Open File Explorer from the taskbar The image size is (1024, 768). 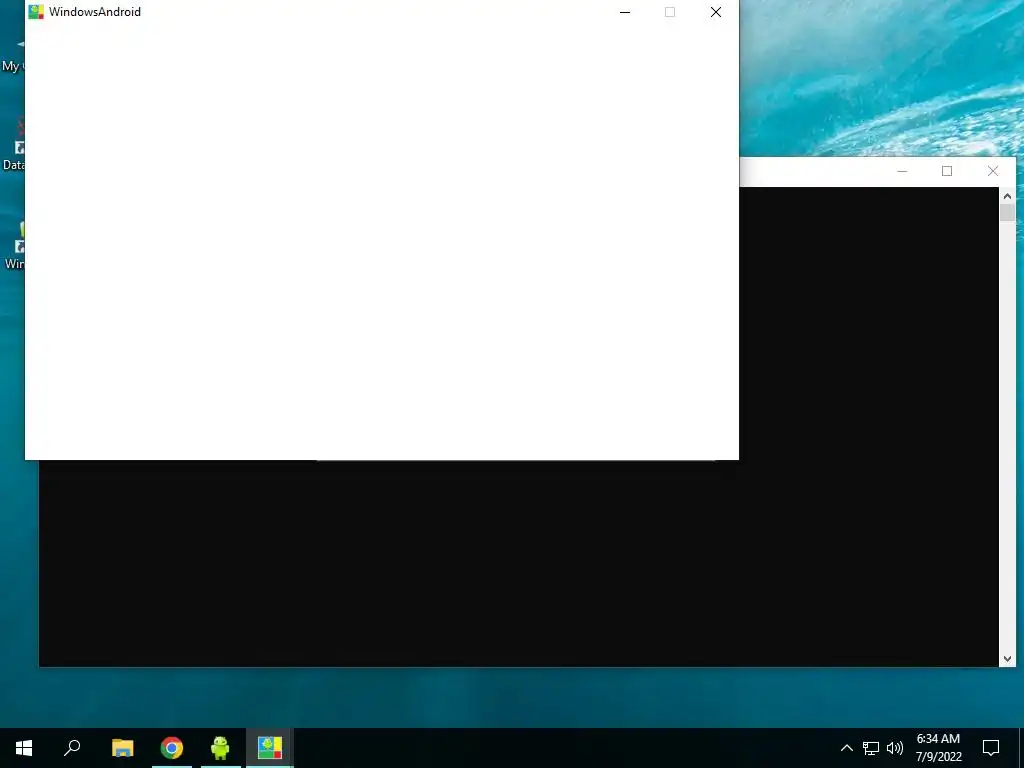tap(123, 748)
